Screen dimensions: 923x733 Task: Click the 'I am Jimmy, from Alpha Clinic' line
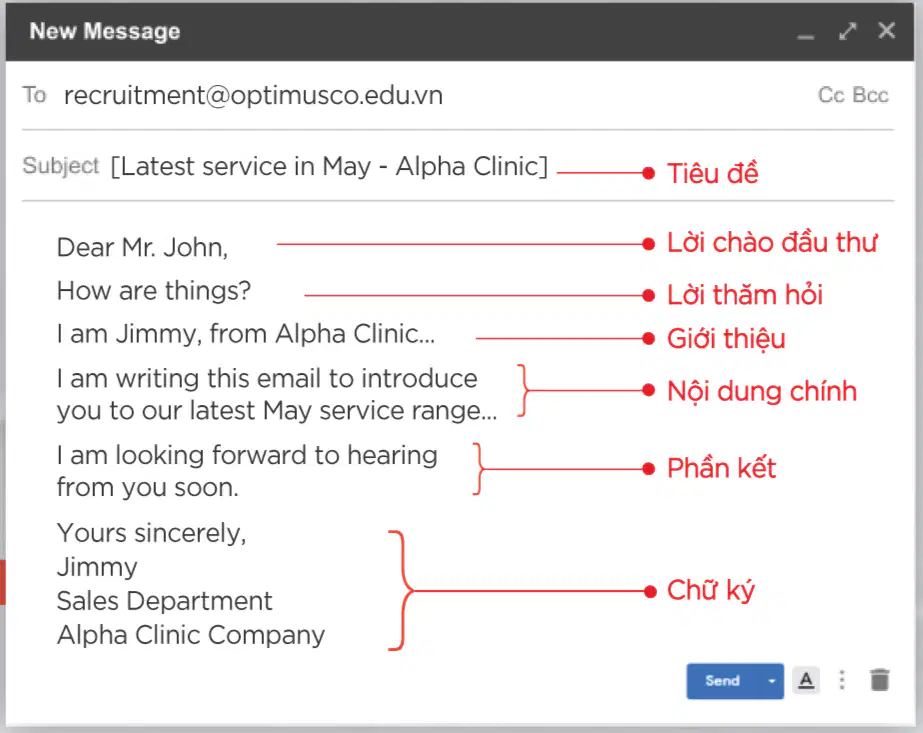click(246, 334)
